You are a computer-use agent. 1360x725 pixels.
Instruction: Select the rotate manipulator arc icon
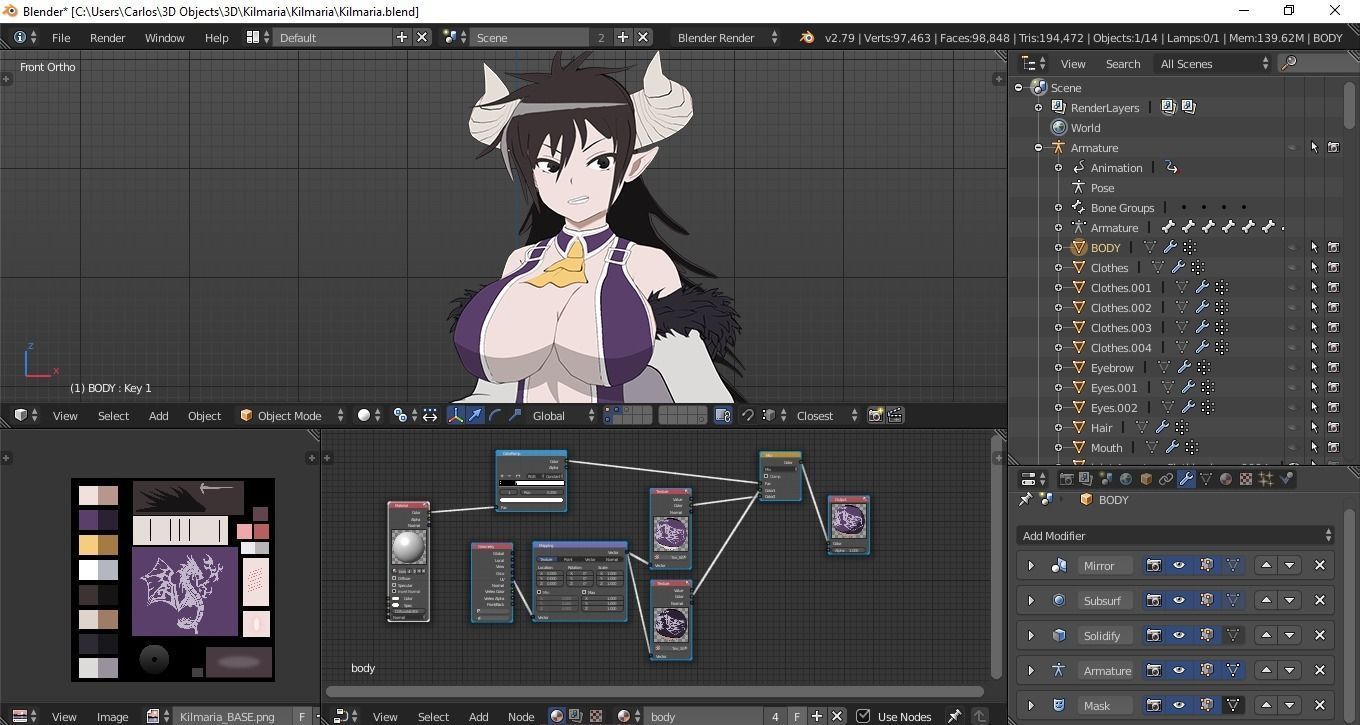496,416
